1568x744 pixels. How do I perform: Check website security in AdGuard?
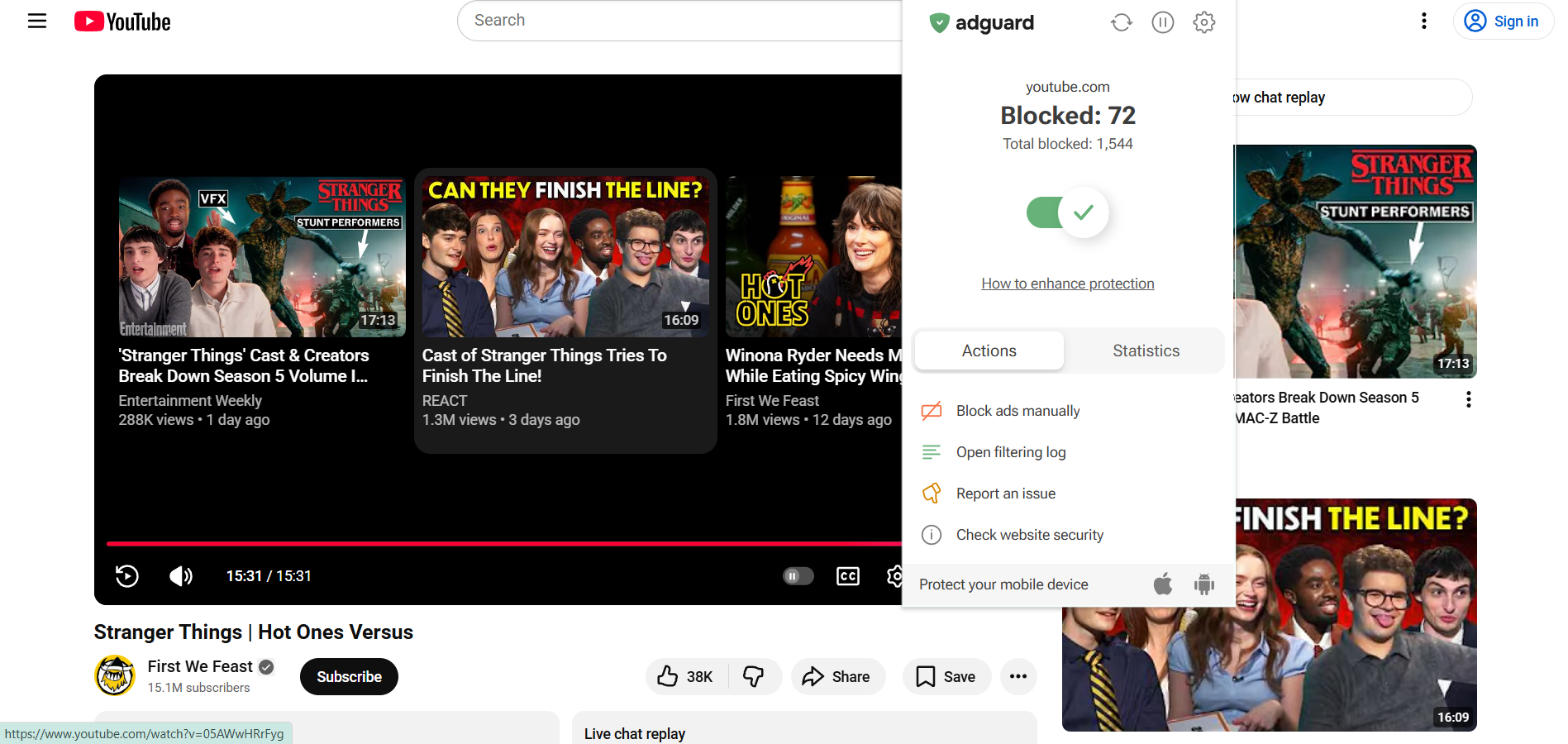pos(1029,534)
